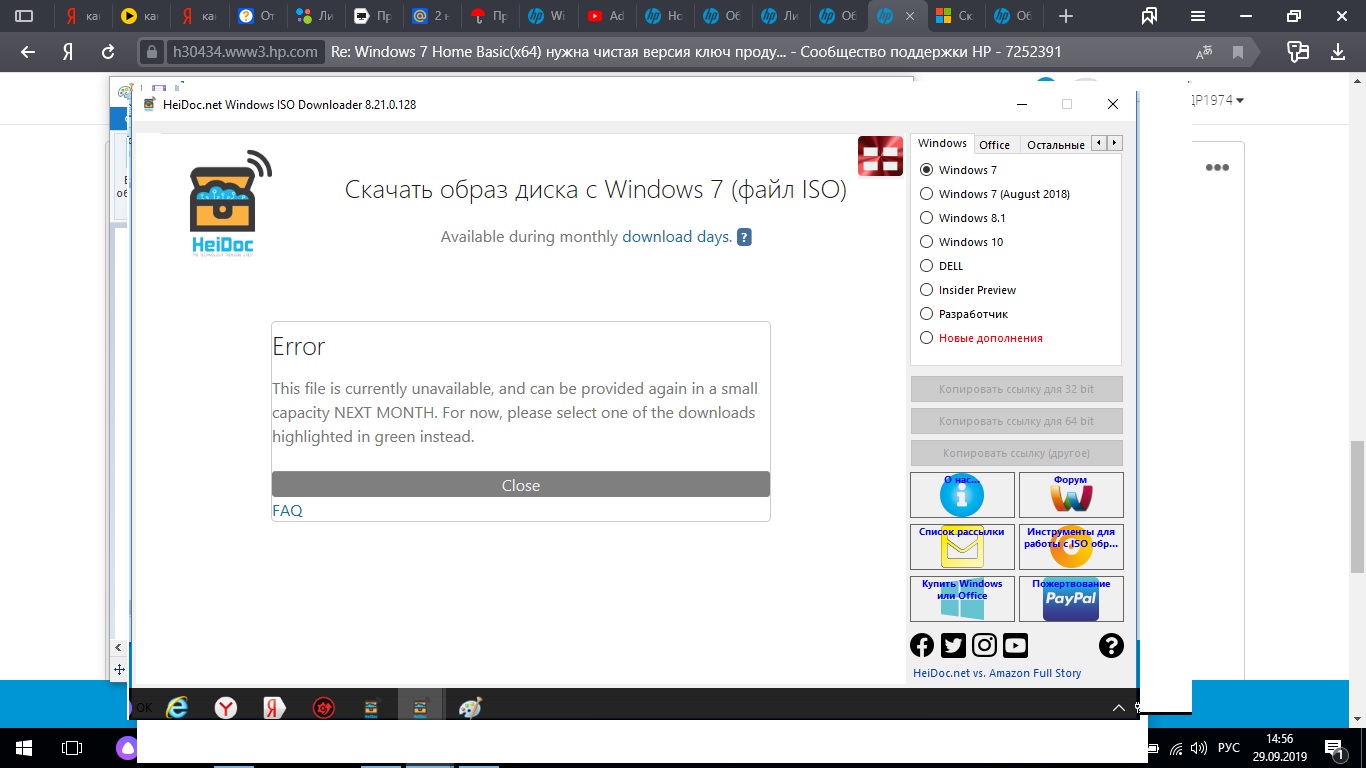
Task: Open Task View on Windows taskbar
Action: pos(72,747)
